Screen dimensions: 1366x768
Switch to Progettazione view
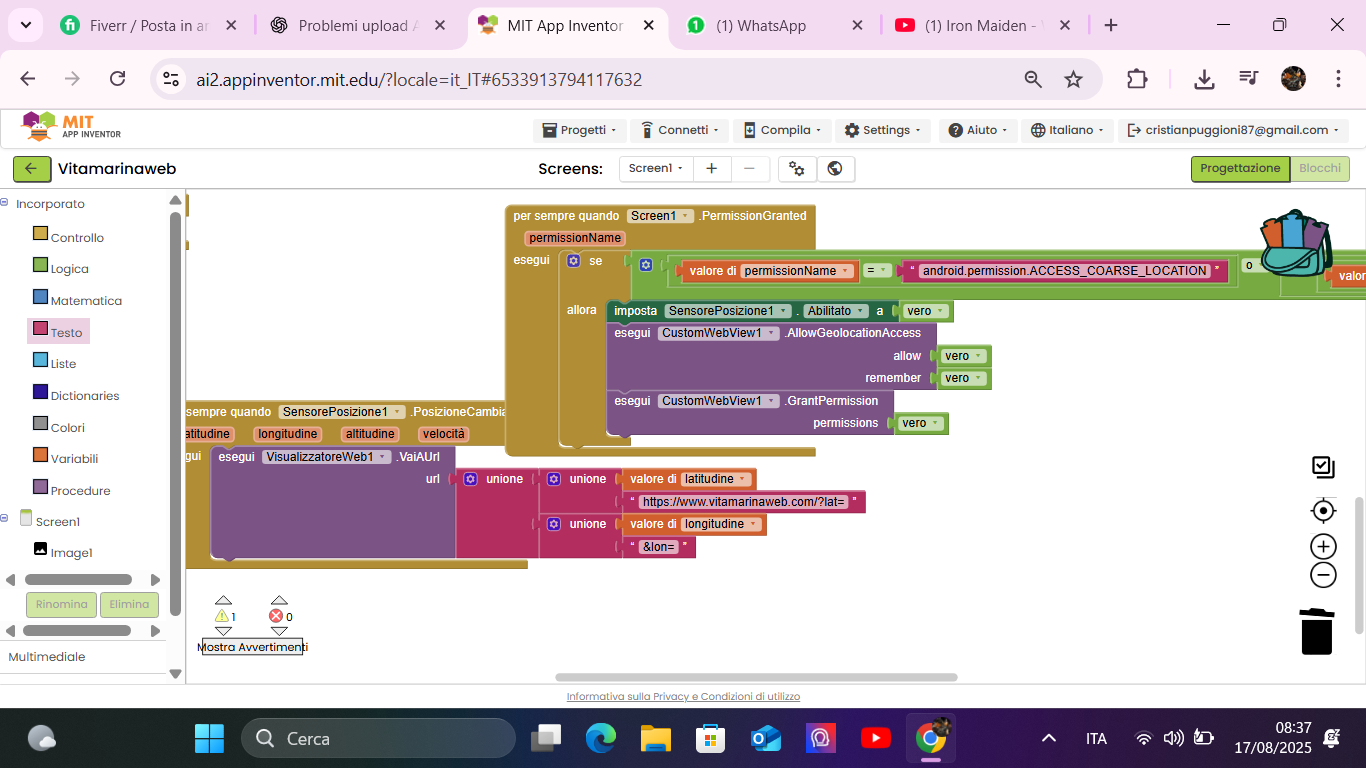point(1239,169)
